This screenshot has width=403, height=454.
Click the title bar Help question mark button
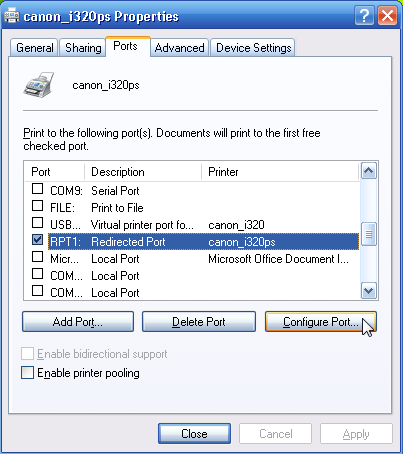point(364,16)
